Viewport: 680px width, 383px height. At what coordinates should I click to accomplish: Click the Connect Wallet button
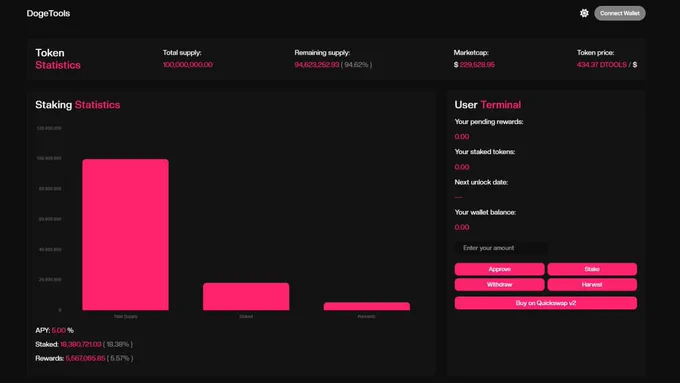620,13
